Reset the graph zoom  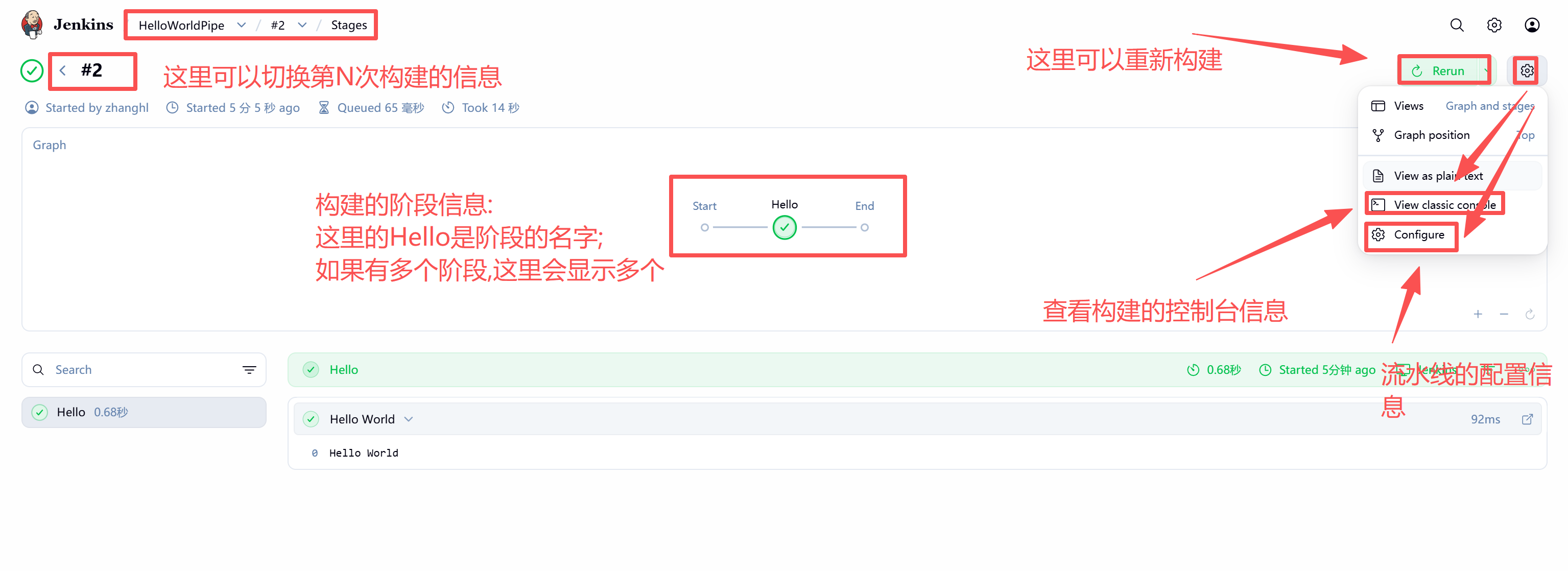pyautogui.click(x=1530, y=314)
